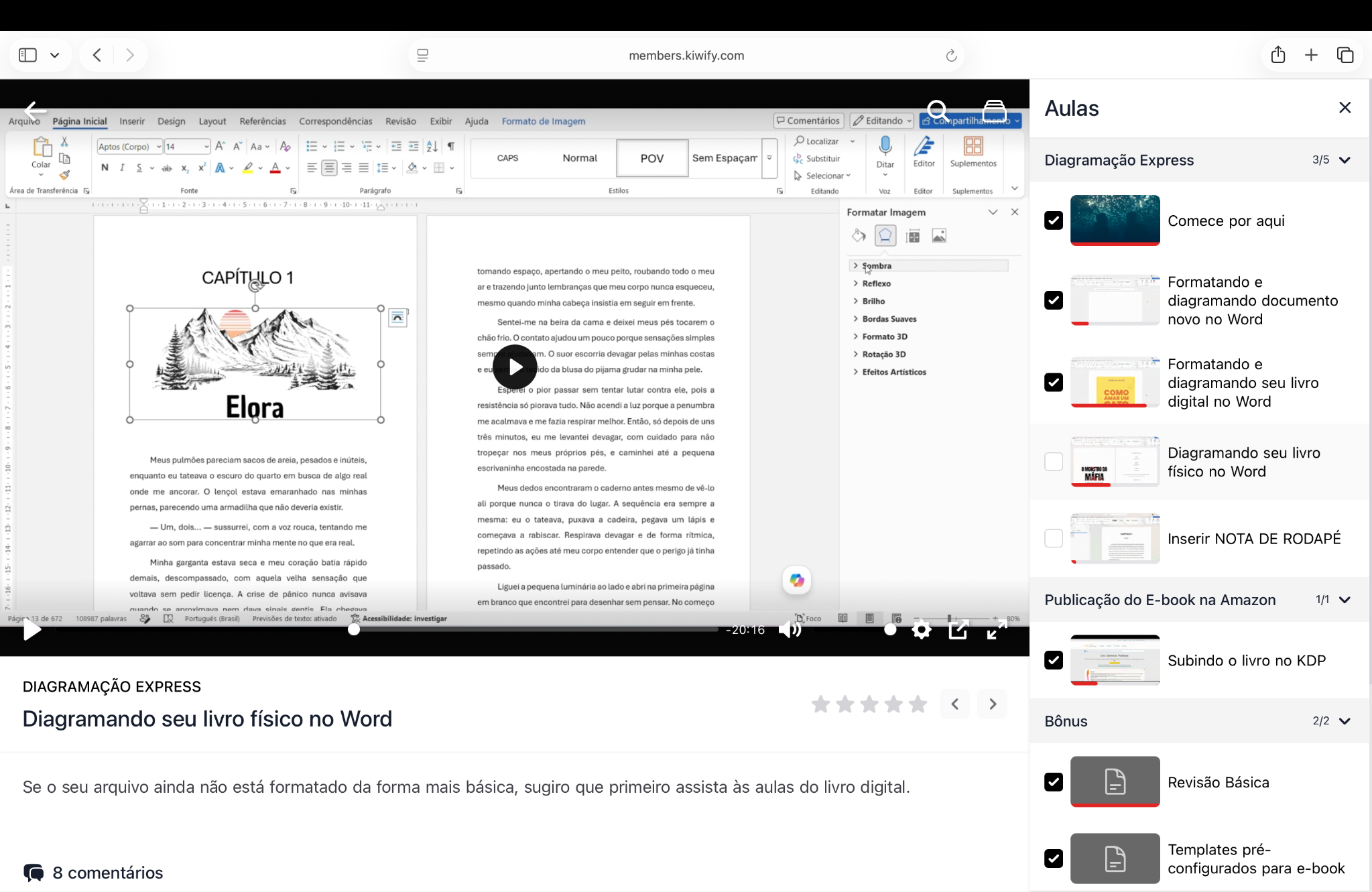
Task: Uncheck the Templates pré-configurados para e-book lesson
Action: pyautogui.click(x=1054, y=858)
